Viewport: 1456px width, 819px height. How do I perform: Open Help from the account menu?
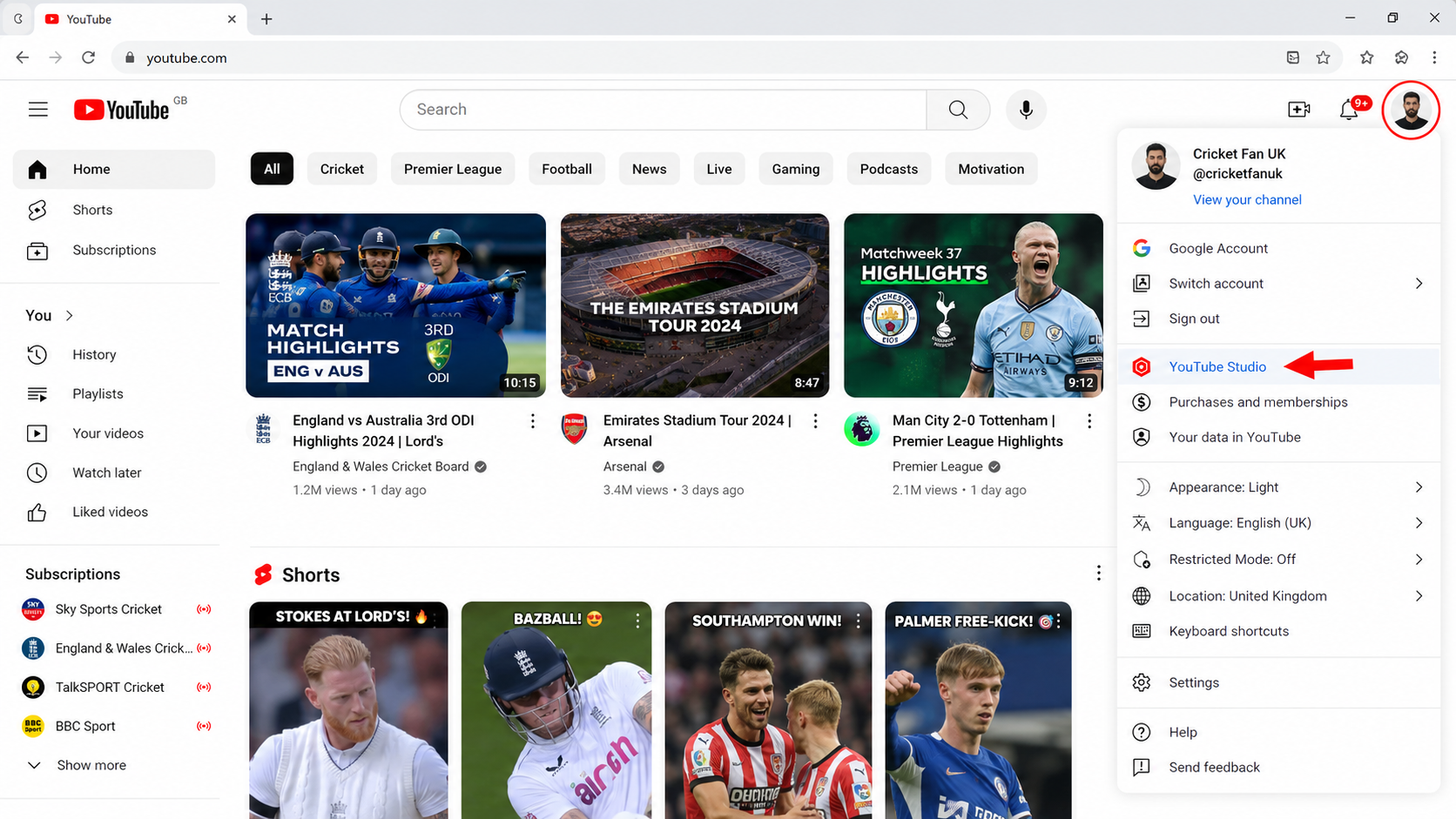[1278, 732]
